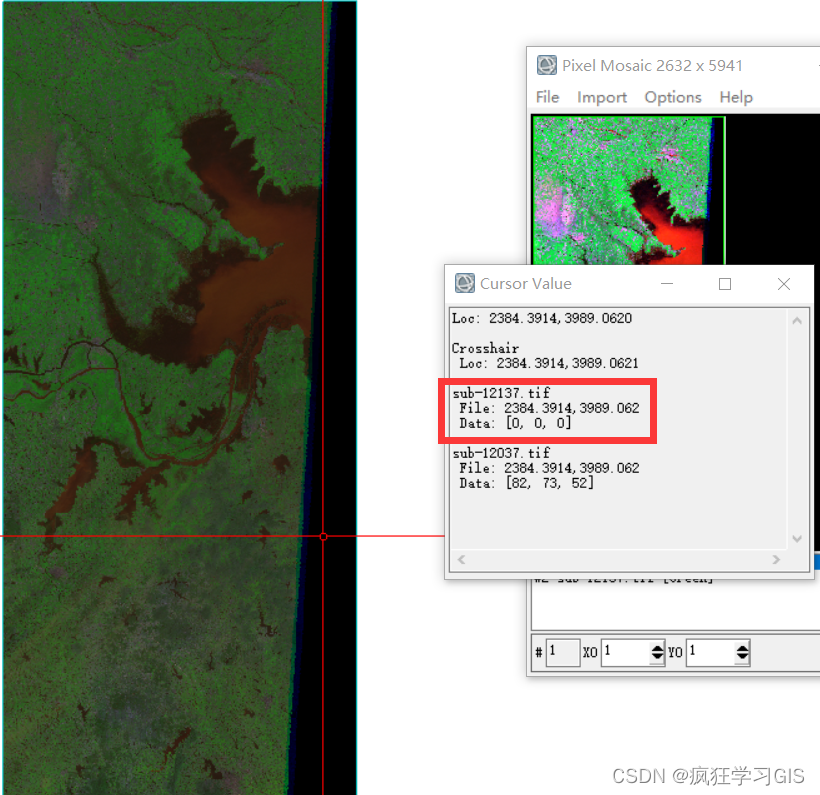Image resolution: width=820 pixels, height=795 pixels.
Task: Open the Help menu in Pixel Mosaic
Action: [x=736, y=97]
